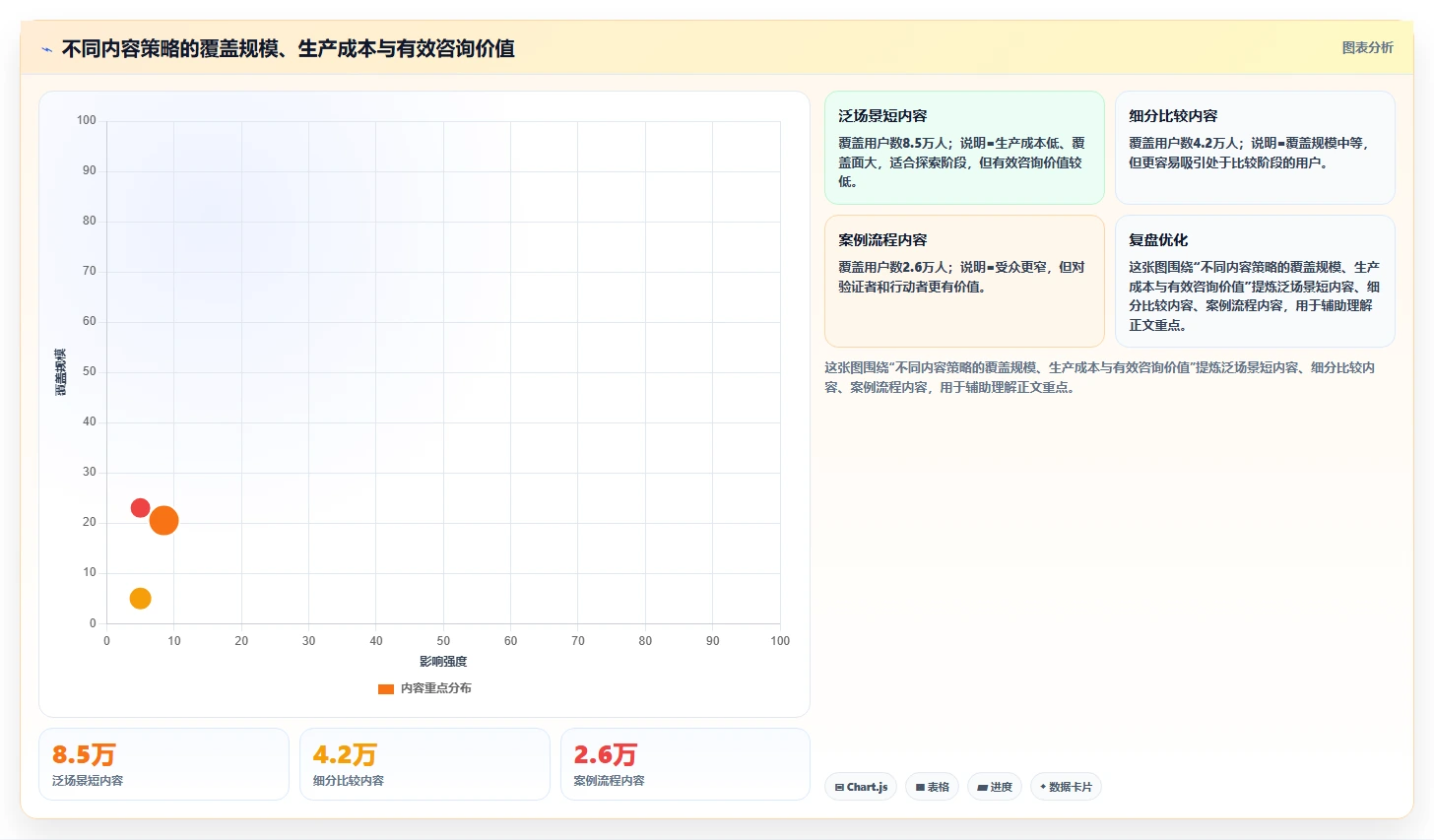Click the 进度 tag chip
Screen dimensions: 1434x840
tap(995, 787)
